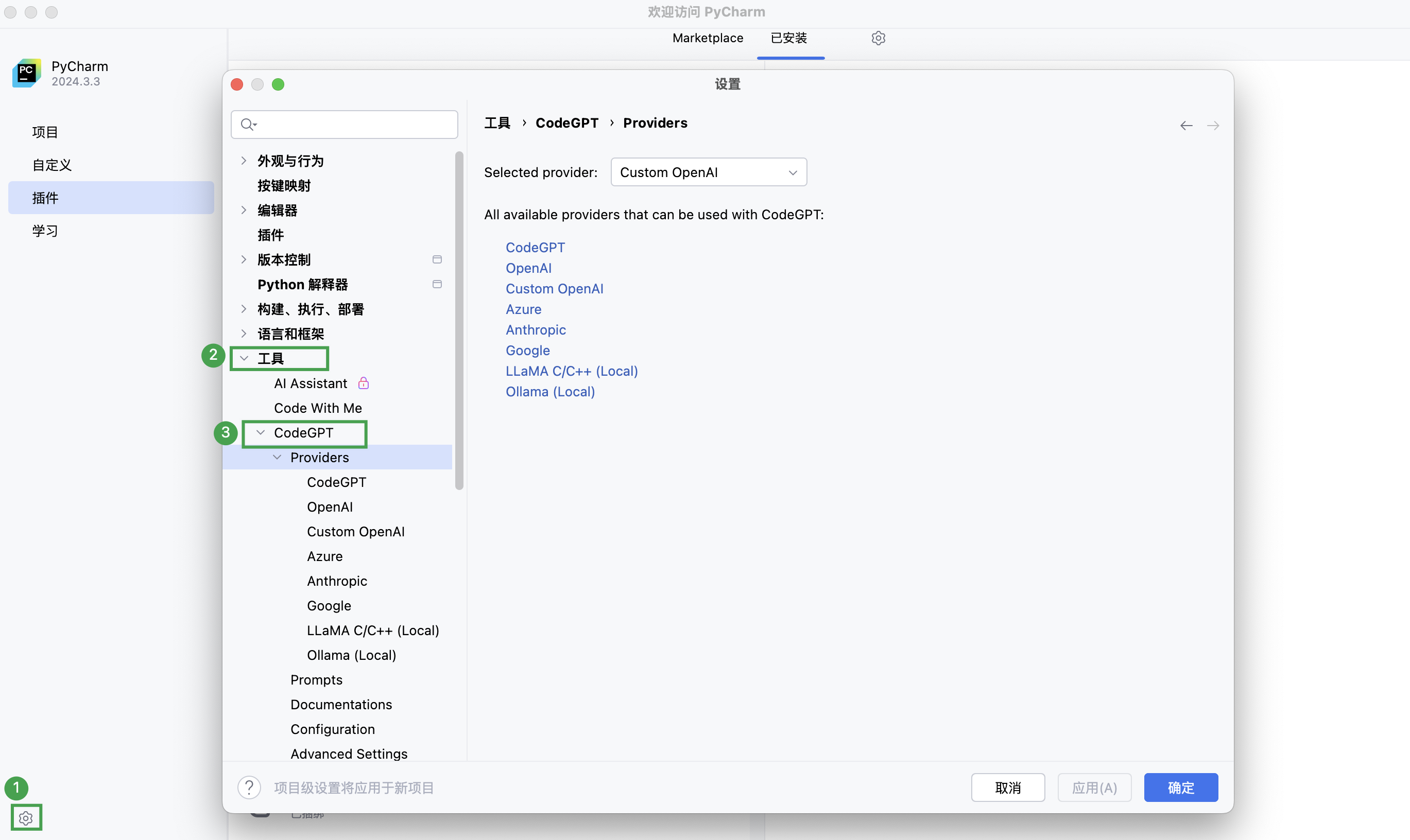
Task: Switch to the 已安装 tab
Action: coord(789,38)
